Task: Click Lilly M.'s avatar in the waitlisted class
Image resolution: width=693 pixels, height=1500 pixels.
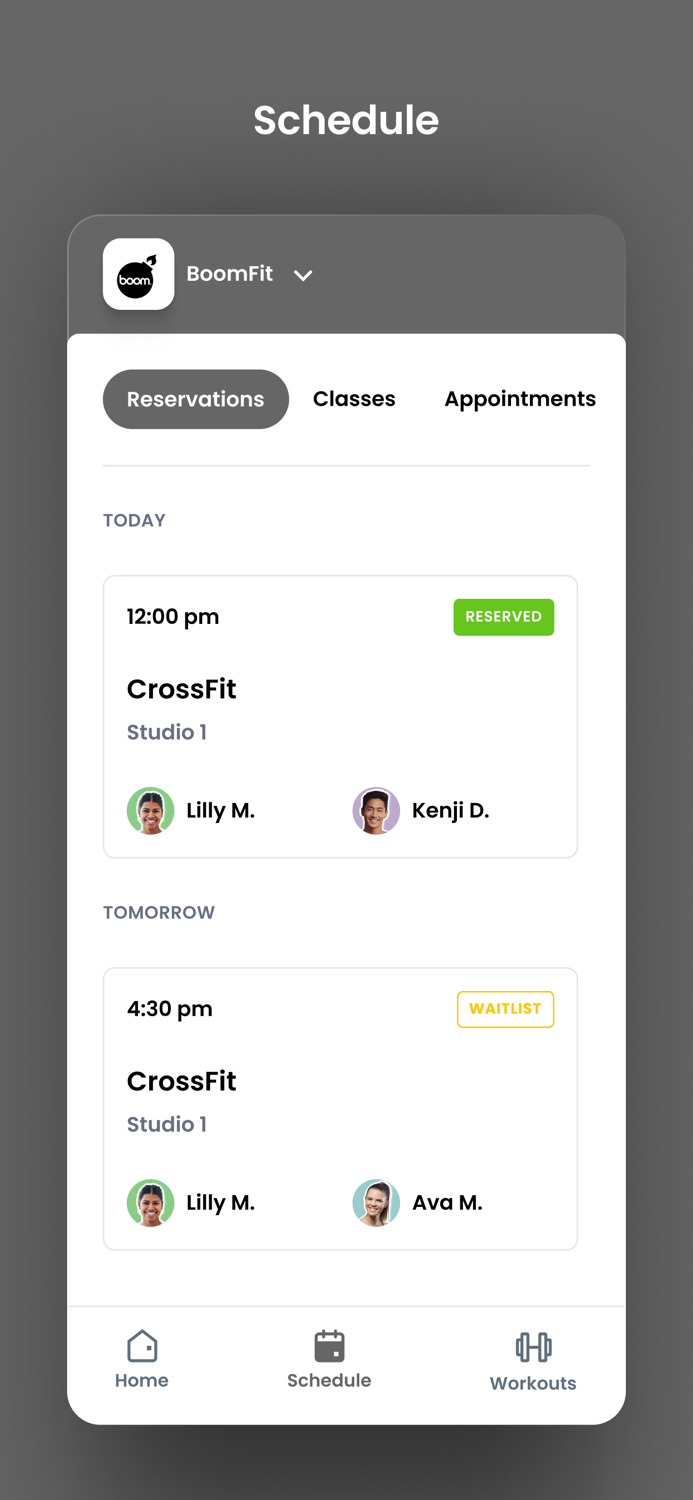Action: coord(150,1202)
